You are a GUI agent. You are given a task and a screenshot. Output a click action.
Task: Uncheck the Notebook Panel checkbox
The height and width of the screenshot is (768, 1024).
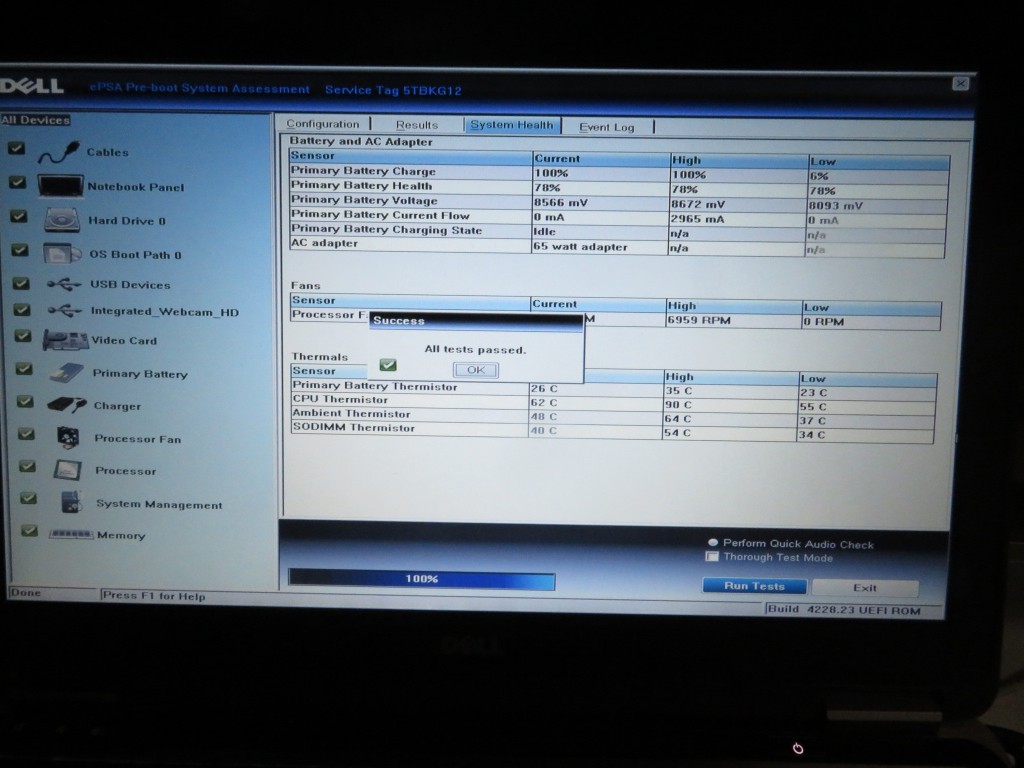tap(18, 182)
